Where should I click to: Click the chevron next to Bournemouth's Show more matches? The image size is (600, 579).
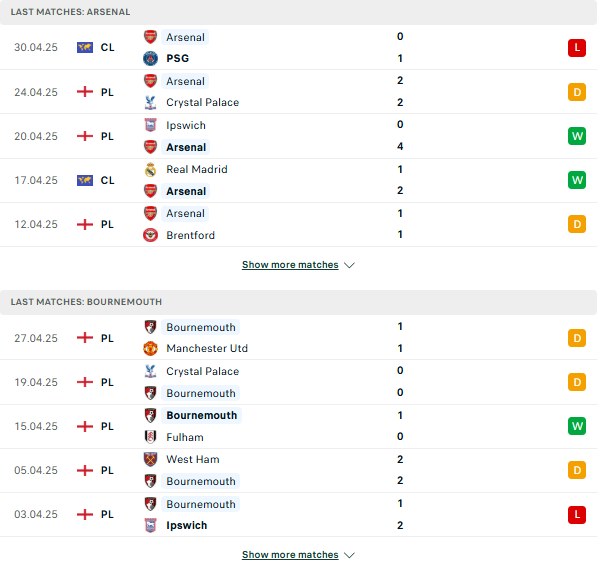pyautogui.click(x=349, y=555)
